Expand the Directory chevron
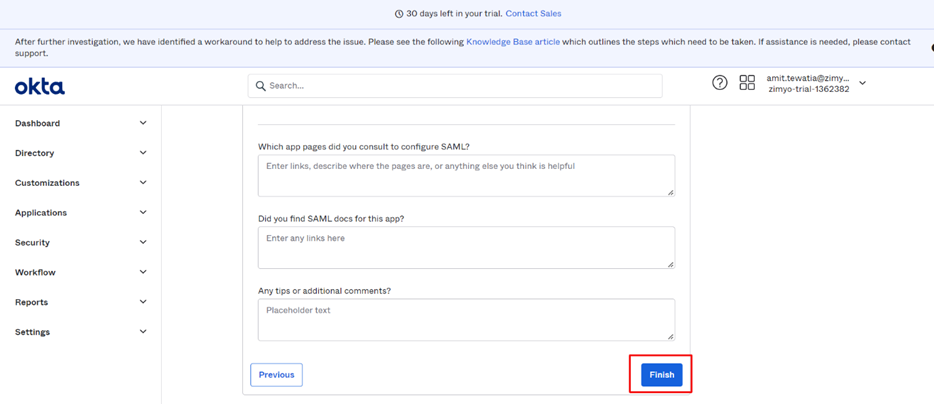934x404 pixels. coord(143,153)
